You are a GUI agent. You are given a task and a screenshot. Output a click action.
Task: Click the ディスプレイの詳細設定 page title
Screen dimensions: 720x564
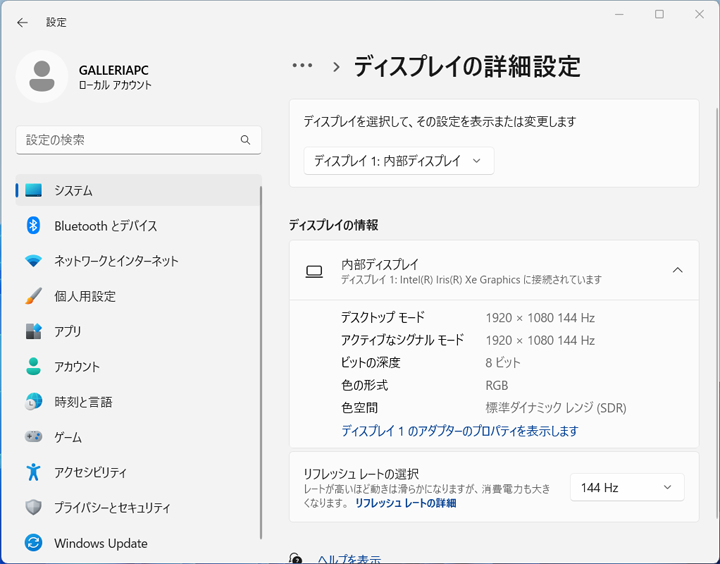click(x=467, y=66)
